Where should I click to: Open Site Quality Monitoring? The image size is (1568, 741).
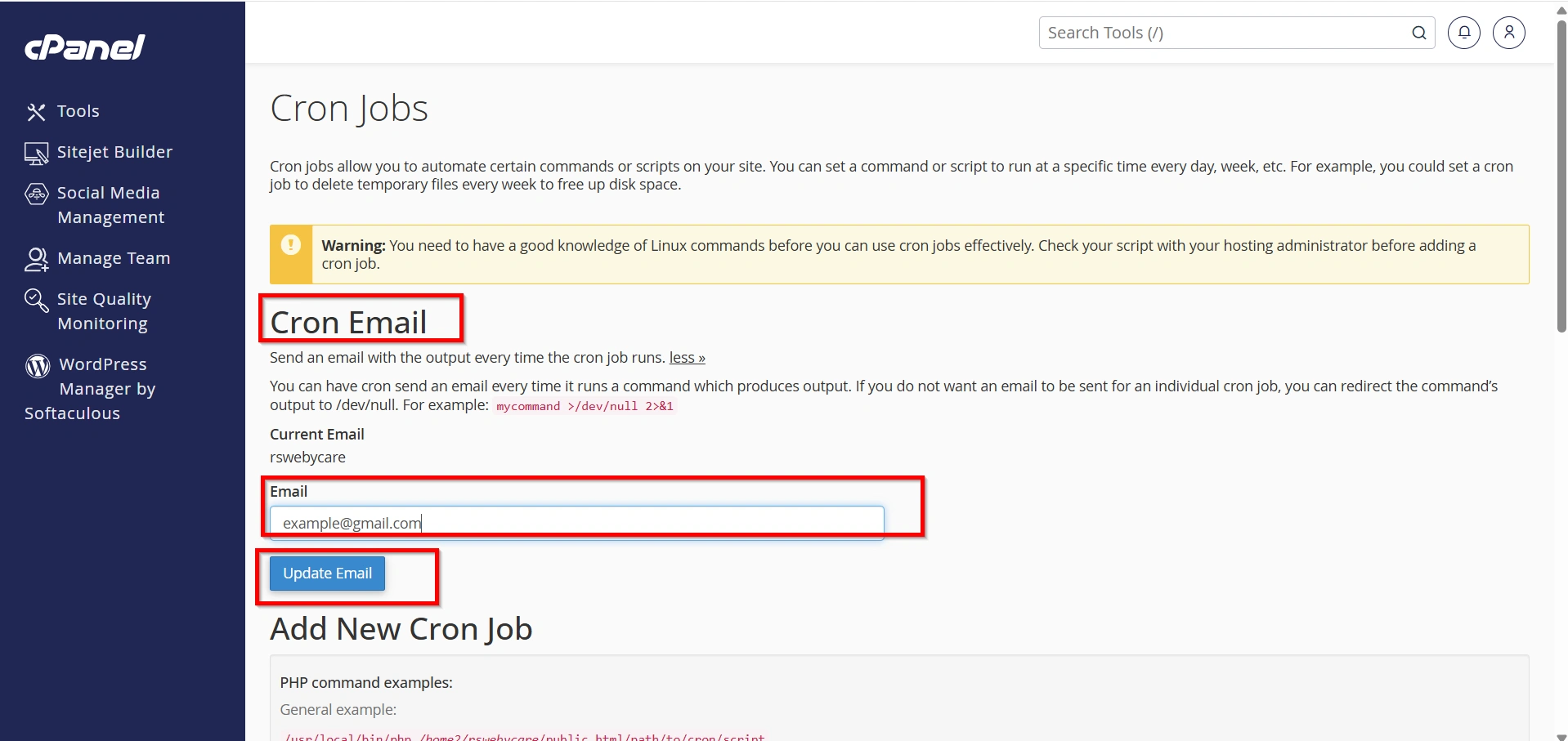[104, 311]
